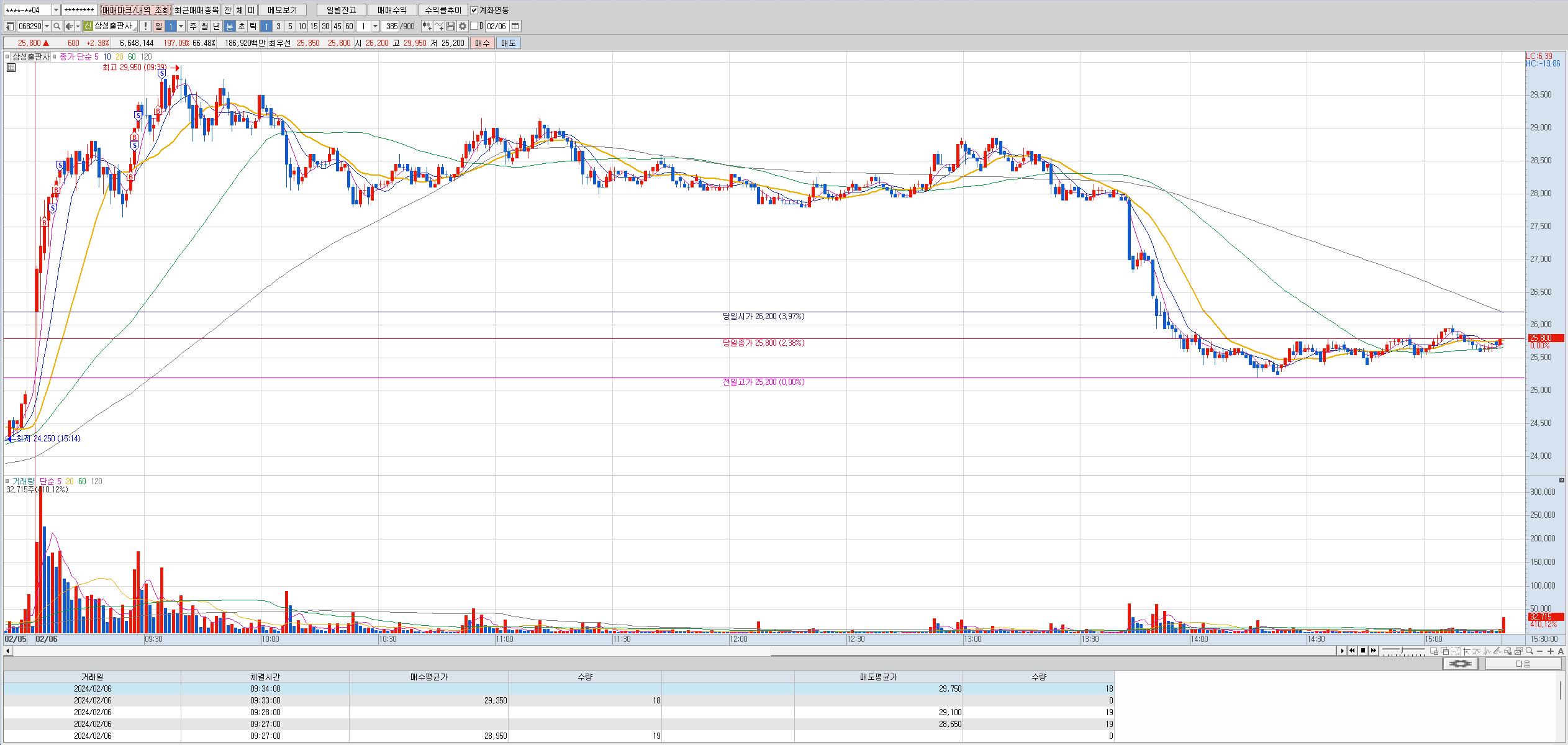Select the 초 (seconds) chart period toggle
Screen dimensions: 1568x745
(x=242, y=26)
